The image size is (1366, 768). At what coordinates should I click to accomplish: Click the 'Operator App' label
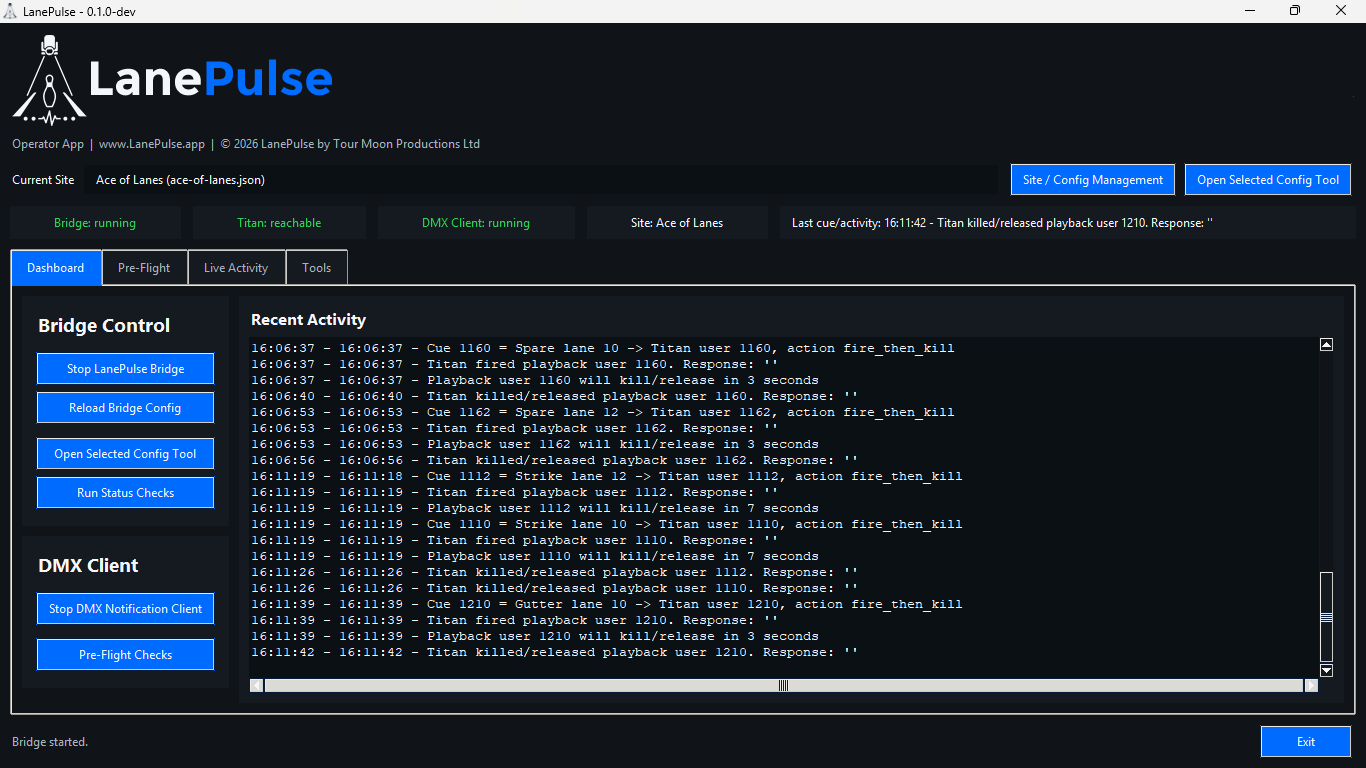48,144
